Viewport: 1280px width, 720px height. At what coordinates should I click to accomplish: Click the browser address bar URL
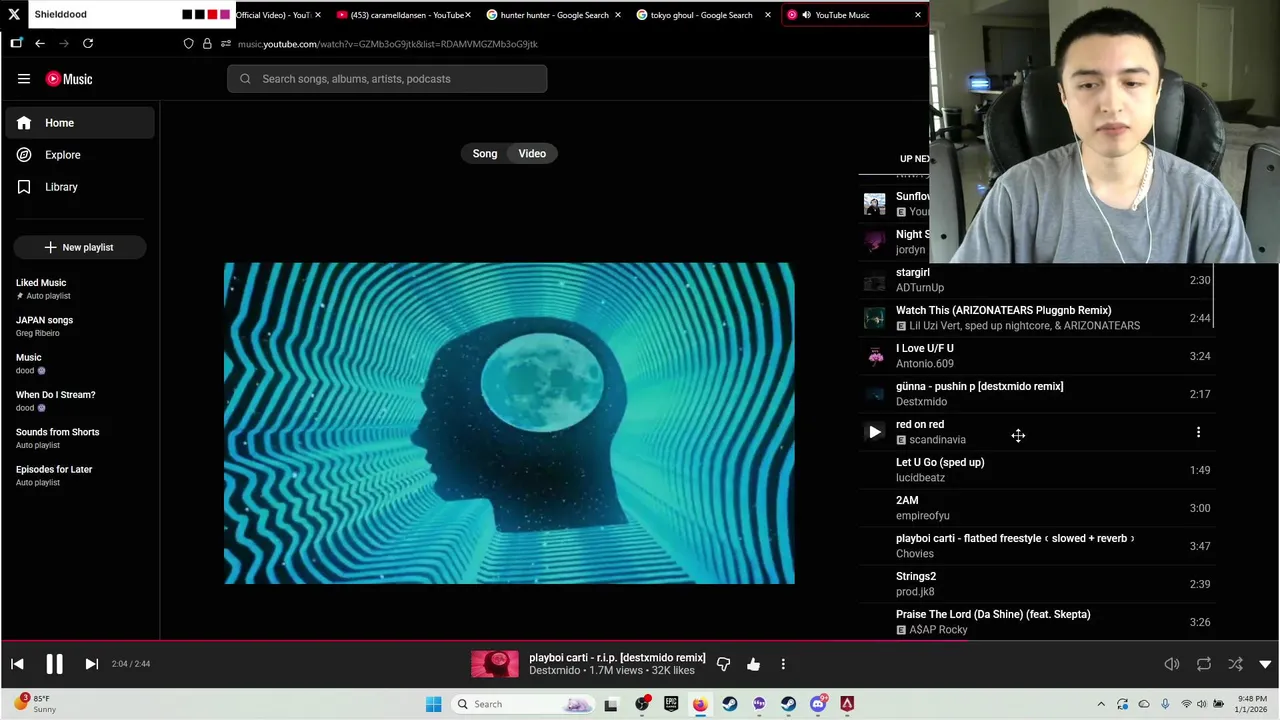click(x=388, y=44)
